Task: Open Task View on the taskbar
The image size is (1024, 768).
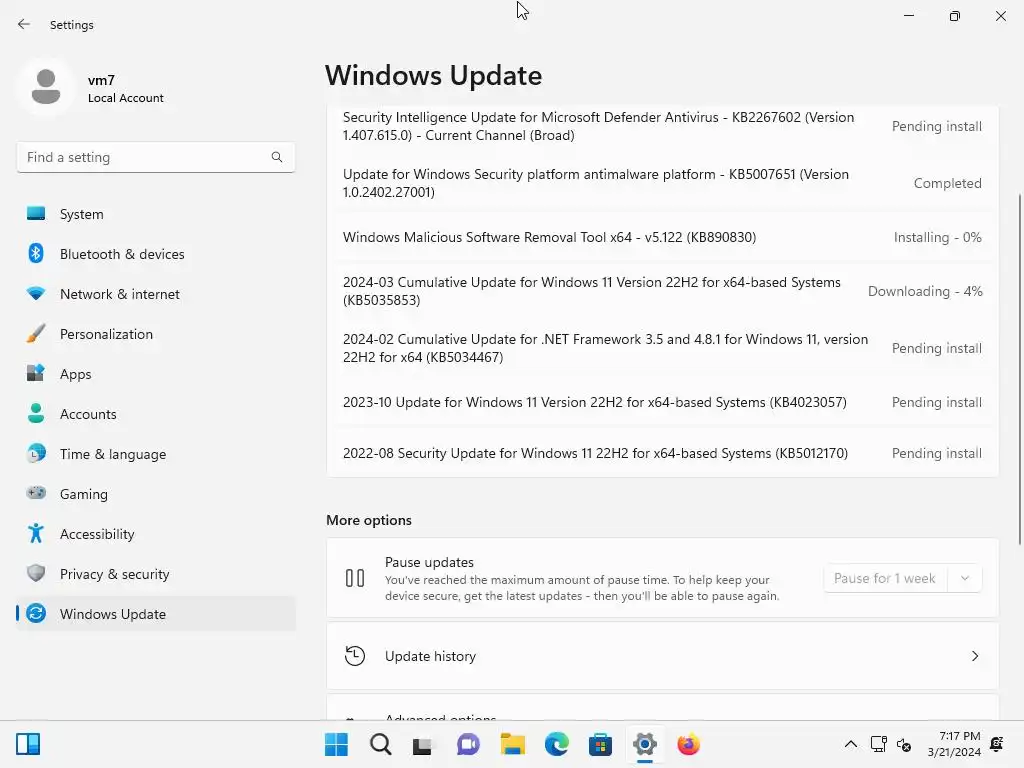Action: click(423, 744)
